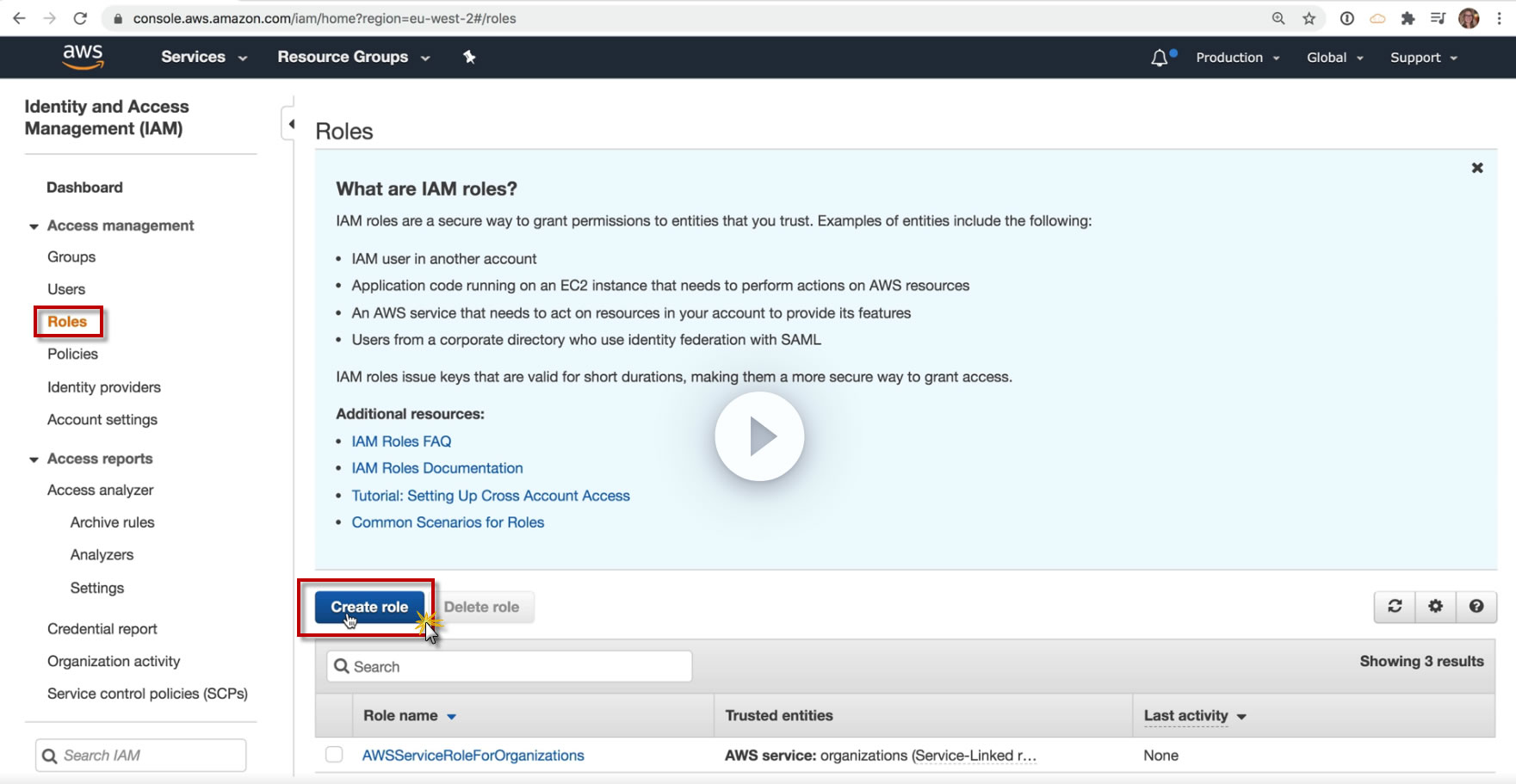Open Common Scenarios for Roles link
This screenshot has width=1516, height=784.
[x=448, y=522]
